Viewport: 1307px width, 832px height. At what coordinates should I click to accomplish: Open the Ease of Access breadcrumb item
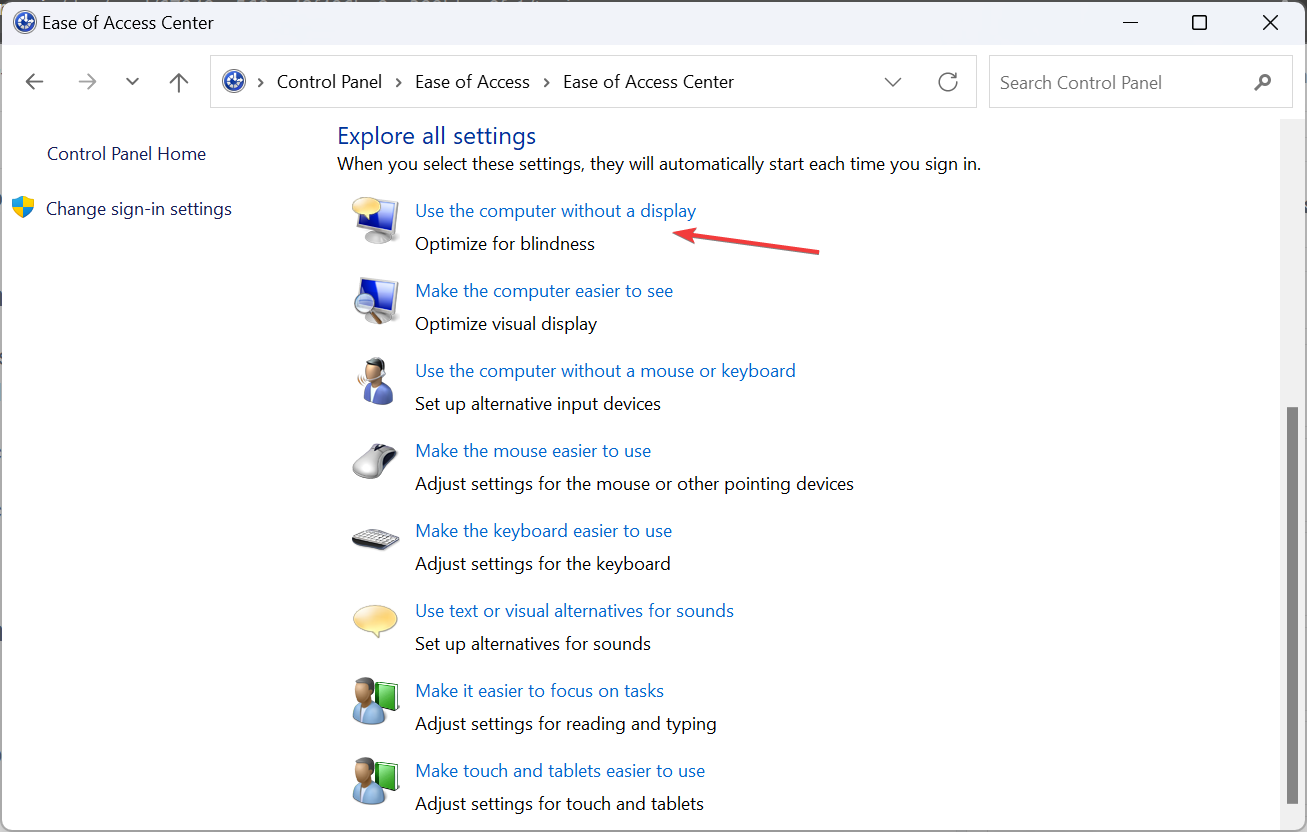coord(472,81)
